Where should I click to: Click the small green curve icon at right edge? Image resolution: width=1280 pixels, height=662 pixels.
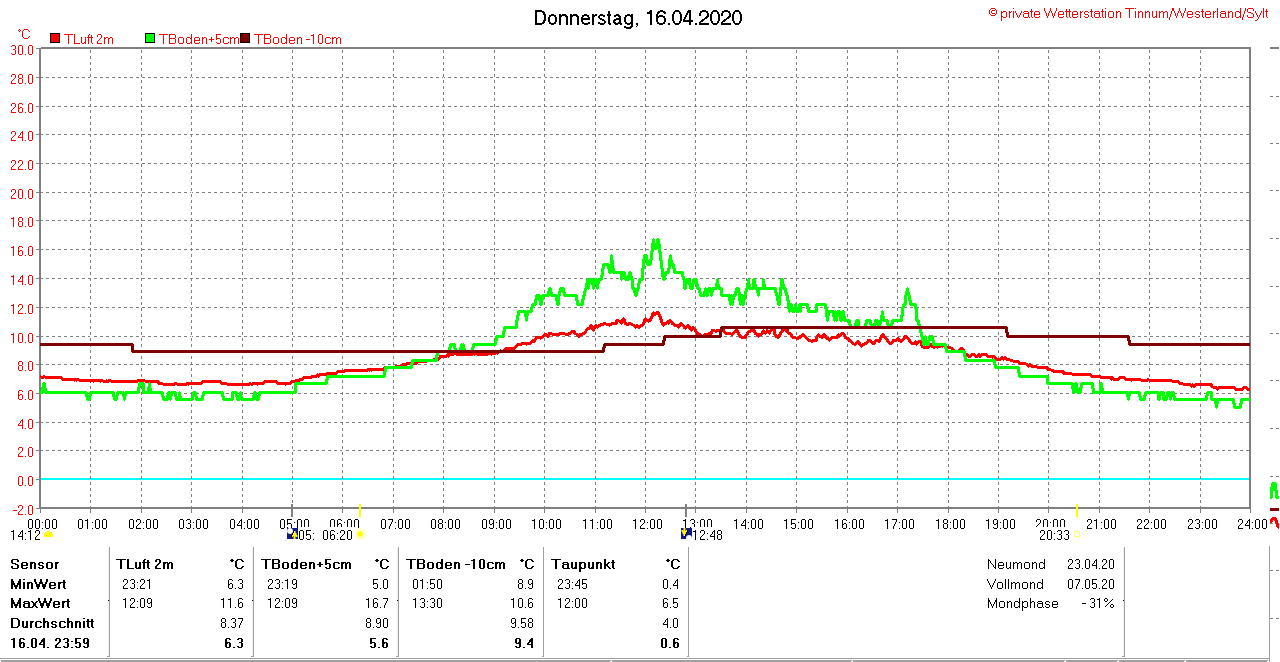(x=1274, y=490)
